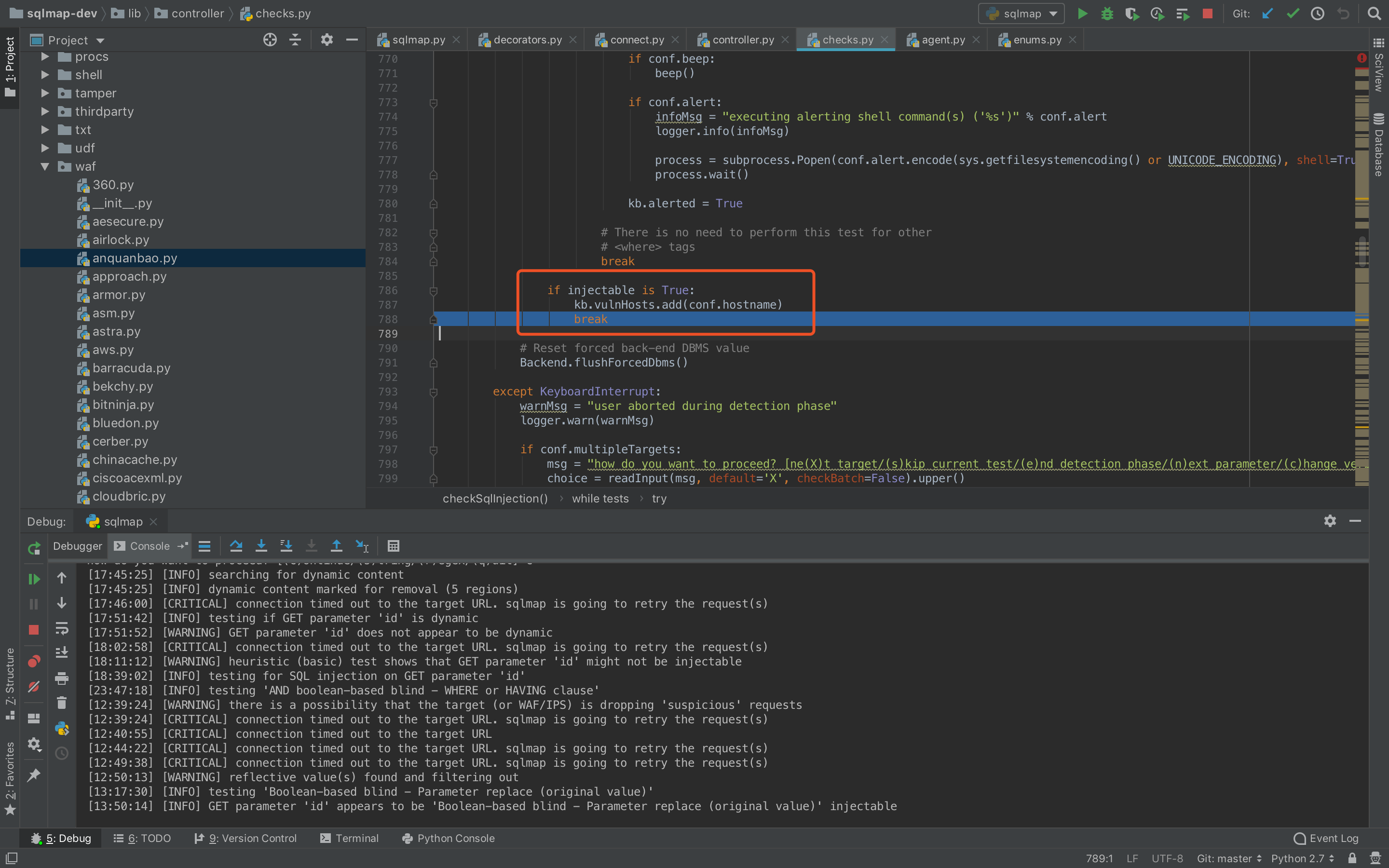The width and height of the screenshot is (1389, 868).
Task: Click the Search Everywhere magnifier icon
Action: pyautogui.click(x=1374, y=13)
